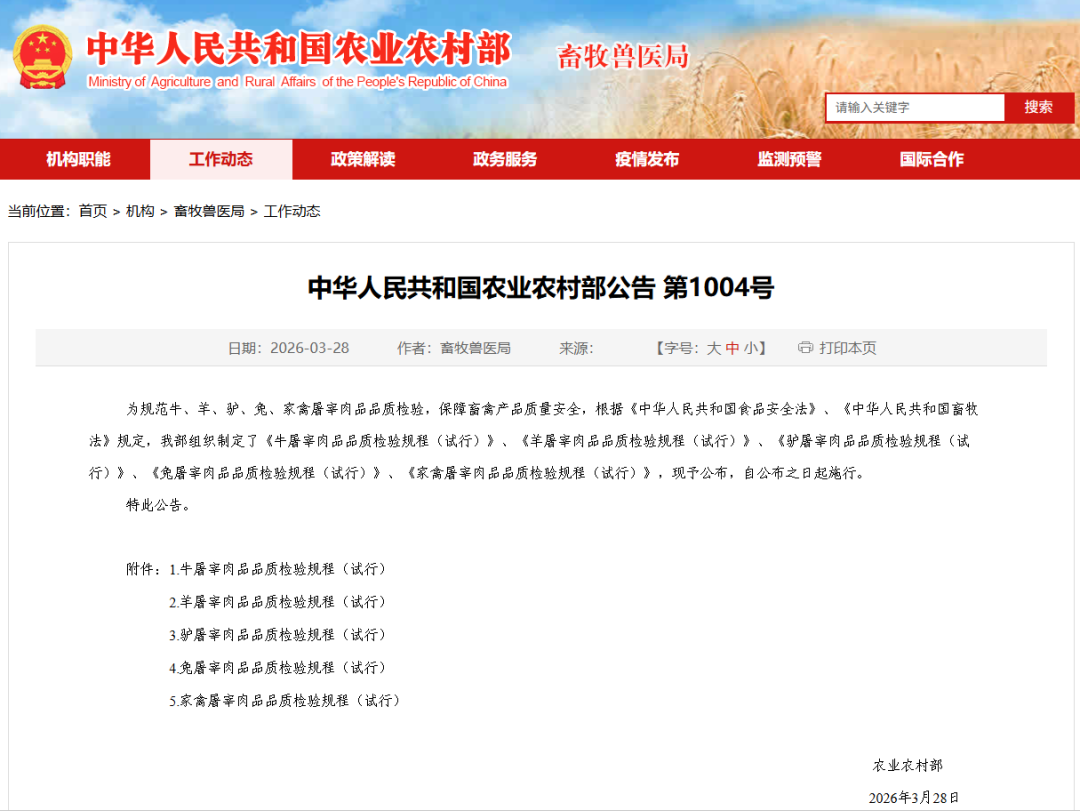The image size is (1080, 811).
Task: Click the 搜索 search button
Action: [1039, 107]
